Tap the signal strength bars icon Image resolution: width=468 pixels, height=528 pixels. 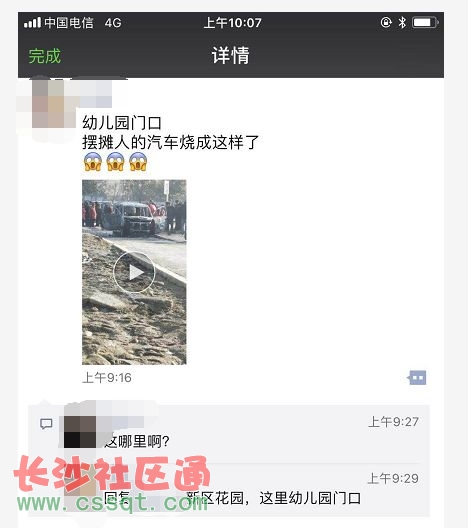coord(32,23)
